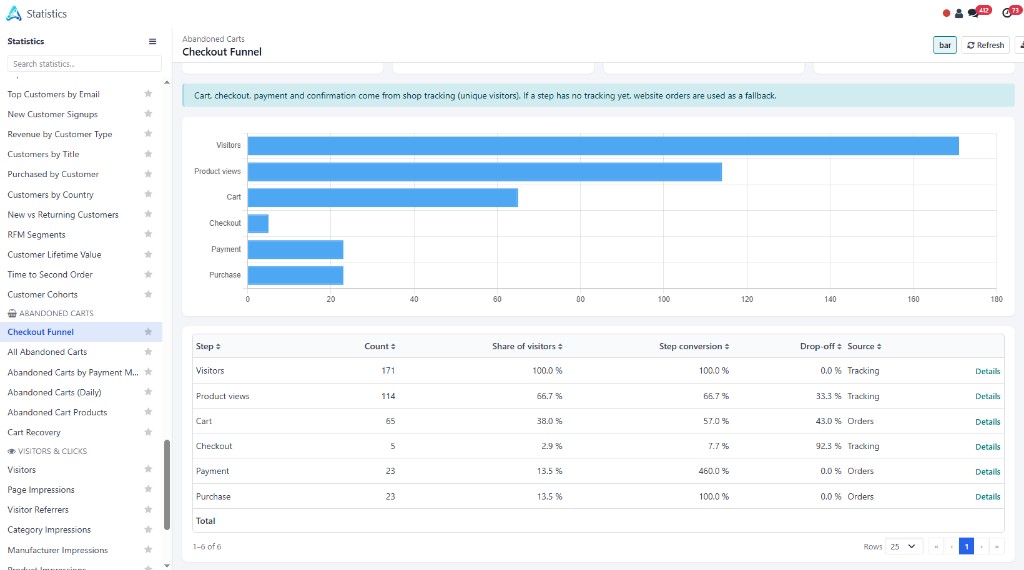Click sidebar scroll down arrow
The width and height of the screenshot is (1024, 570).
point(167,565)
